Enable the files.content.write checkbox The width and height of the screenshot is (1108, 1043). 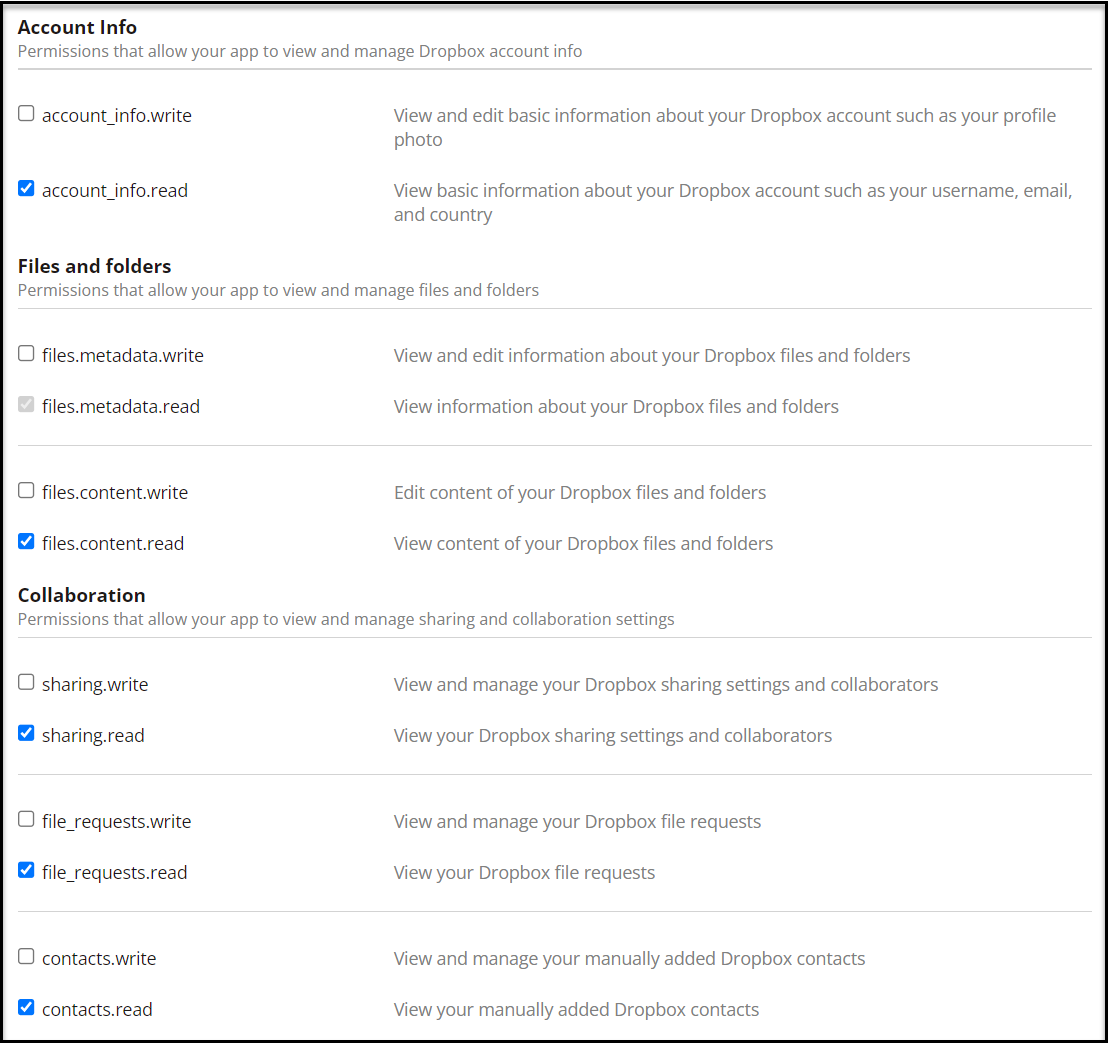26,491
